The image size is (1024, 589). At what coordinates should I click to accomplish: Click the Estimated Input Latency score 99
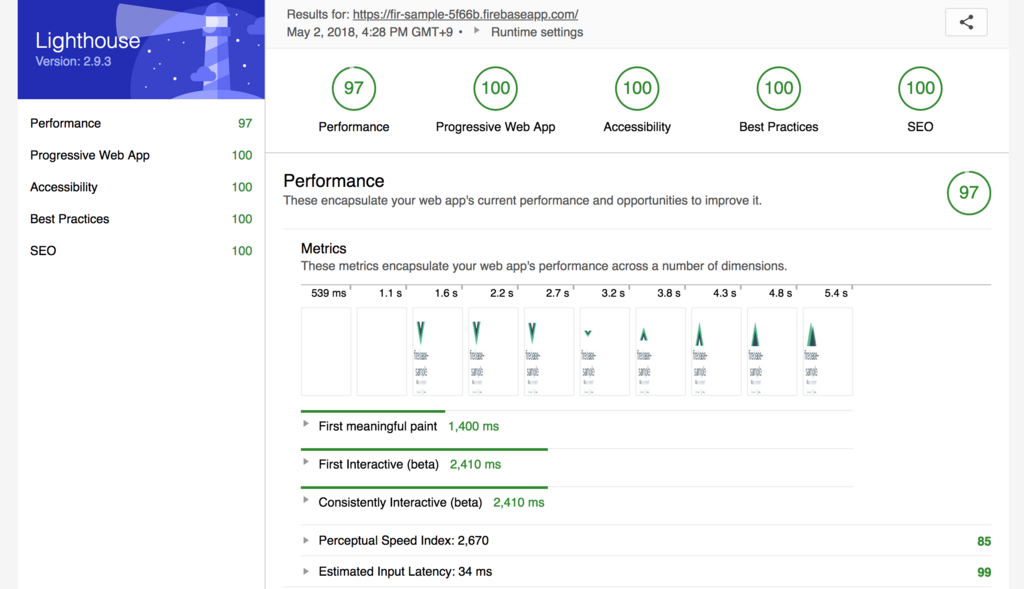click(x=984, y=572)
